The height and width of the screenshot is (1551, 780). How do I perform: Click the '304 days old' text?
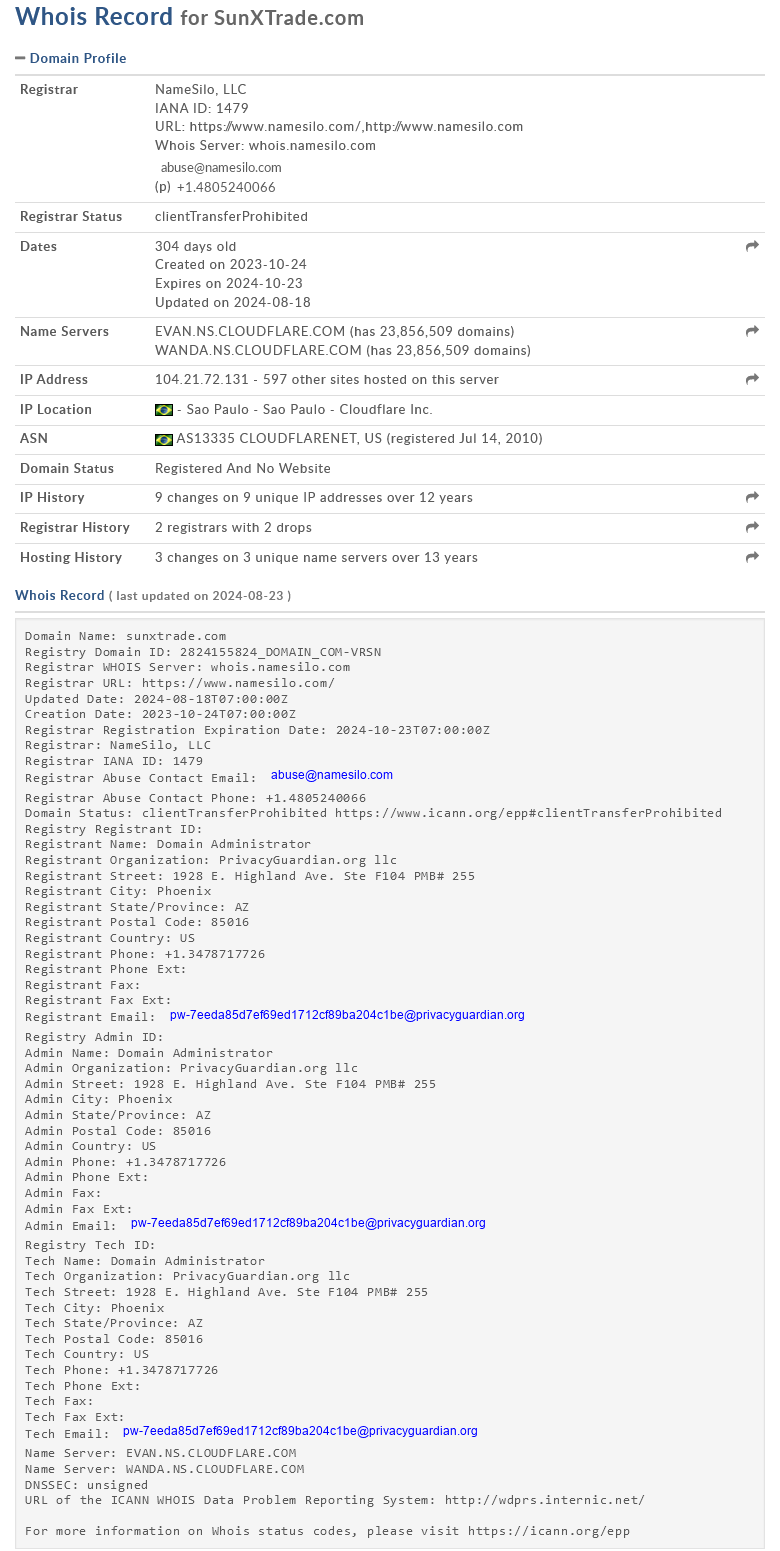[196, 246]
